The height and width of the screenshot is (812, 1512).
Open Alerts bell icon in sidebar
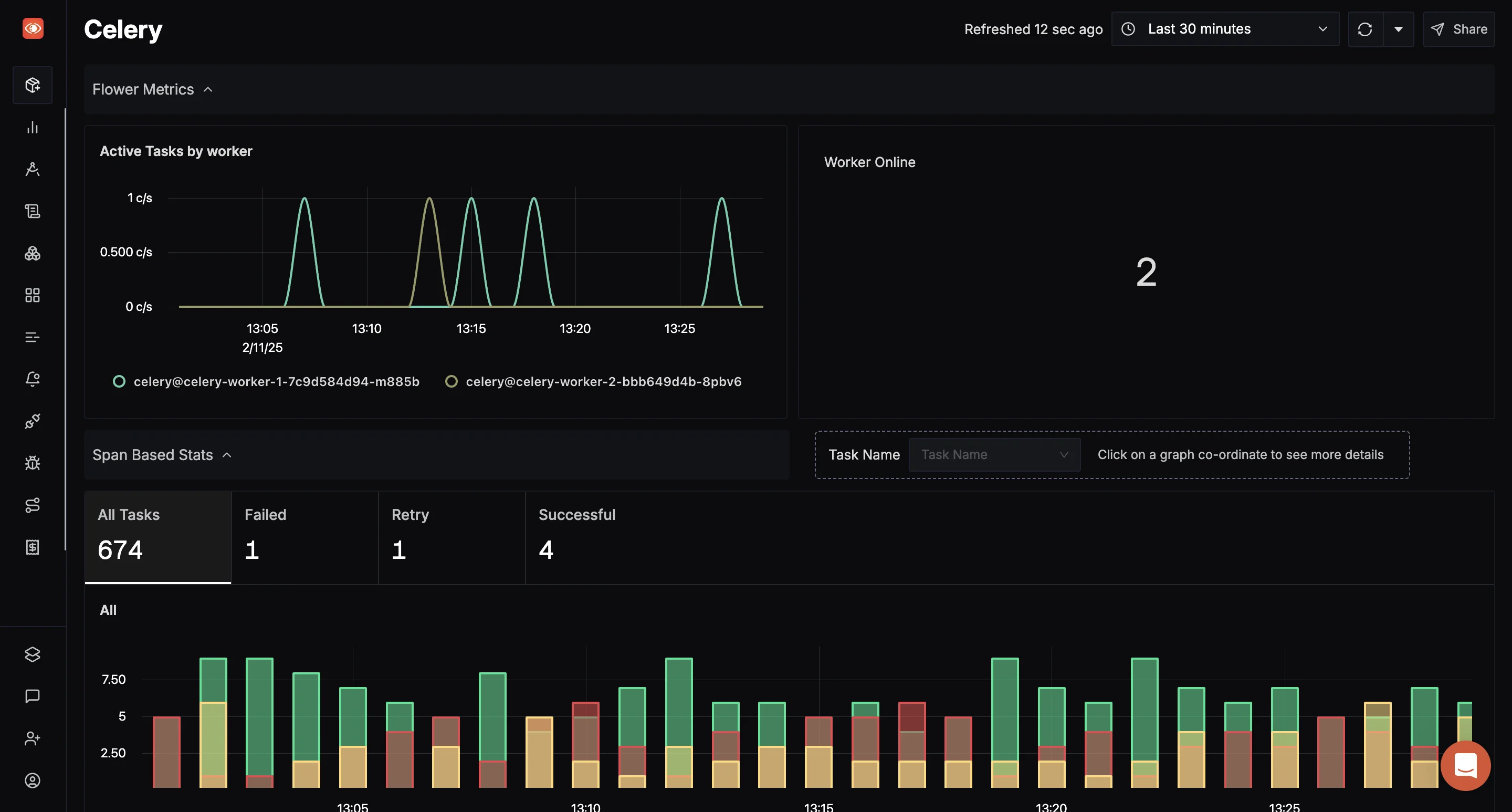pos(33,379)
